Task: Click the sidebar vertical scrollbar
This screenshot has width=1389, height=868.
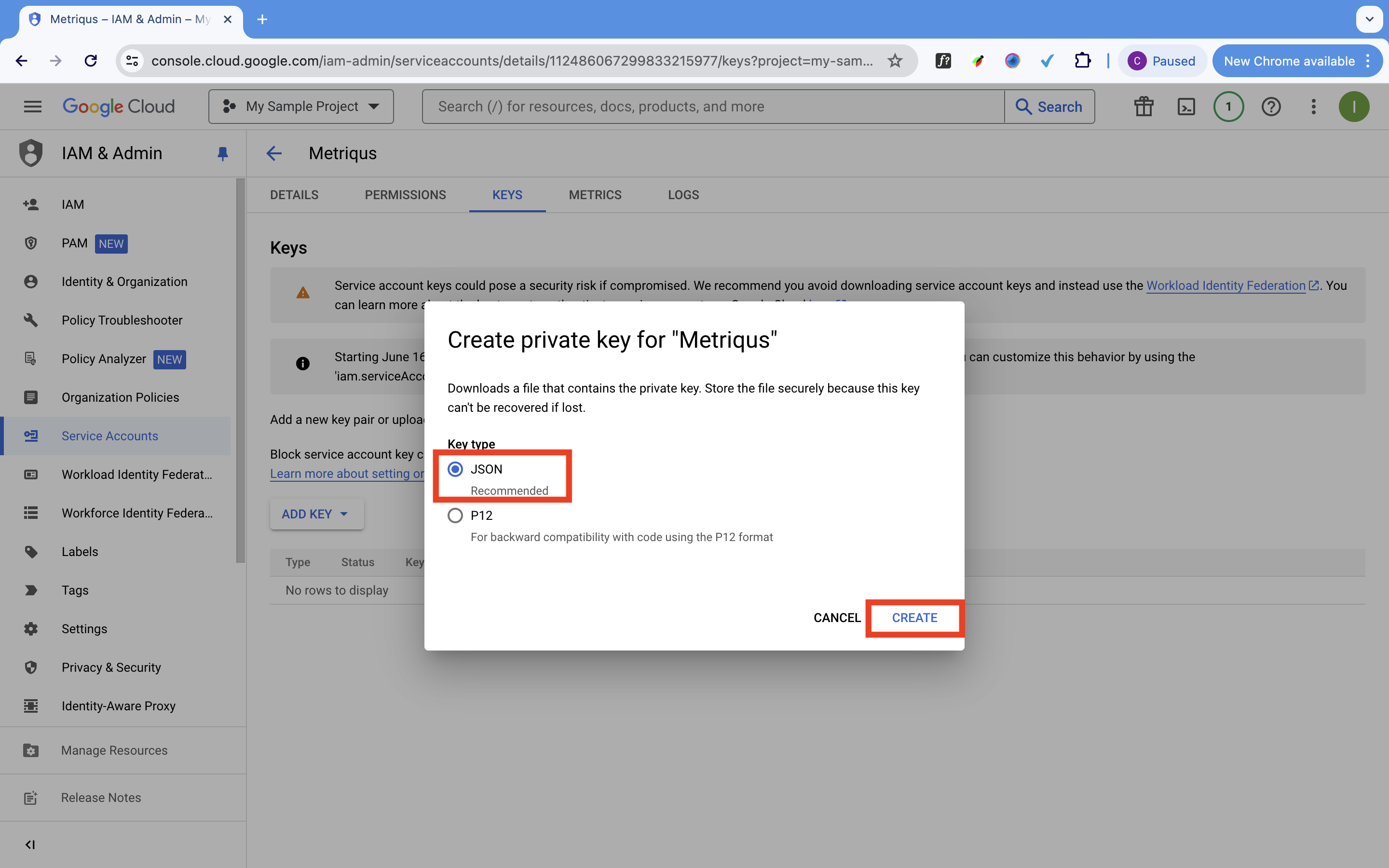Action: [240, 370]
